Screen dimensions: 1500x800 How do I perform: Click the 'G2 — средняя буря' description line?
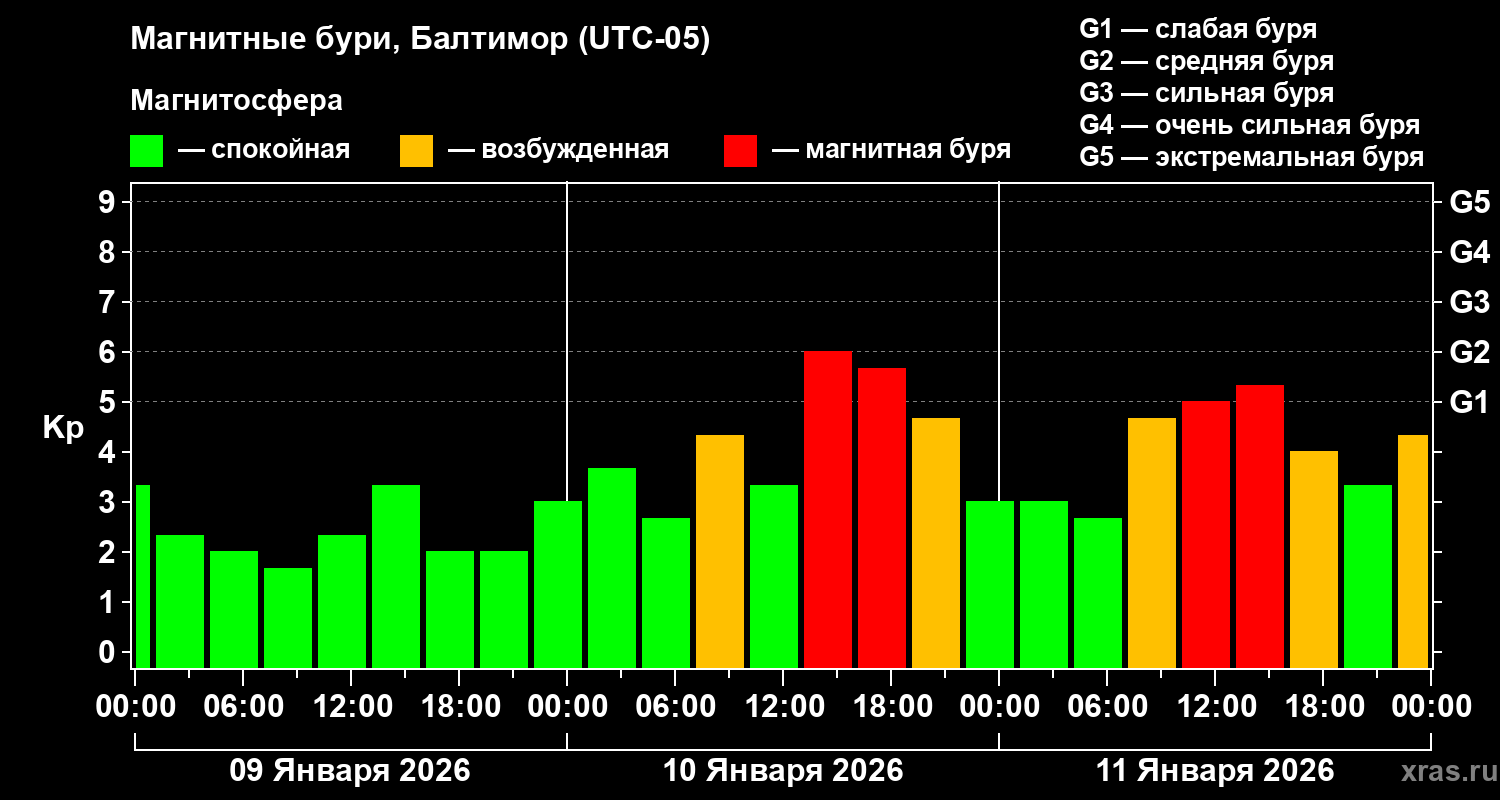point(1206,61)
